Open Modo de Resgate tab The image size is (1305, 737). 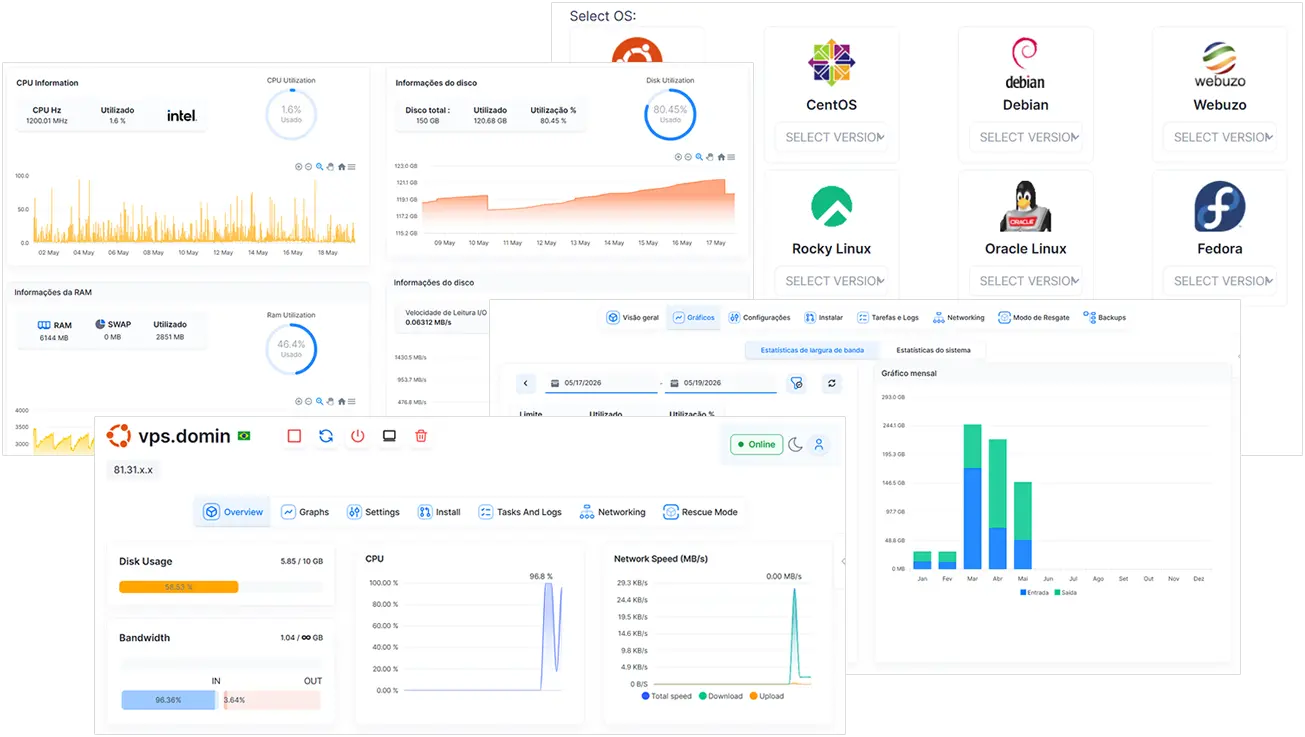coord(1033,318)
